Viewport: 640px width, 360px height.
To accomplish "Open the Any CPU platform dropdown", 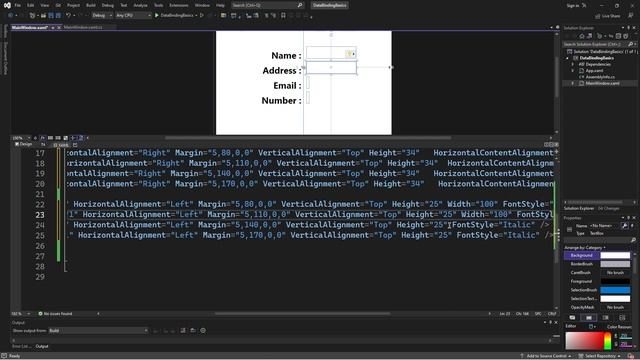I will pyautogui.click(x=133, y=15).
